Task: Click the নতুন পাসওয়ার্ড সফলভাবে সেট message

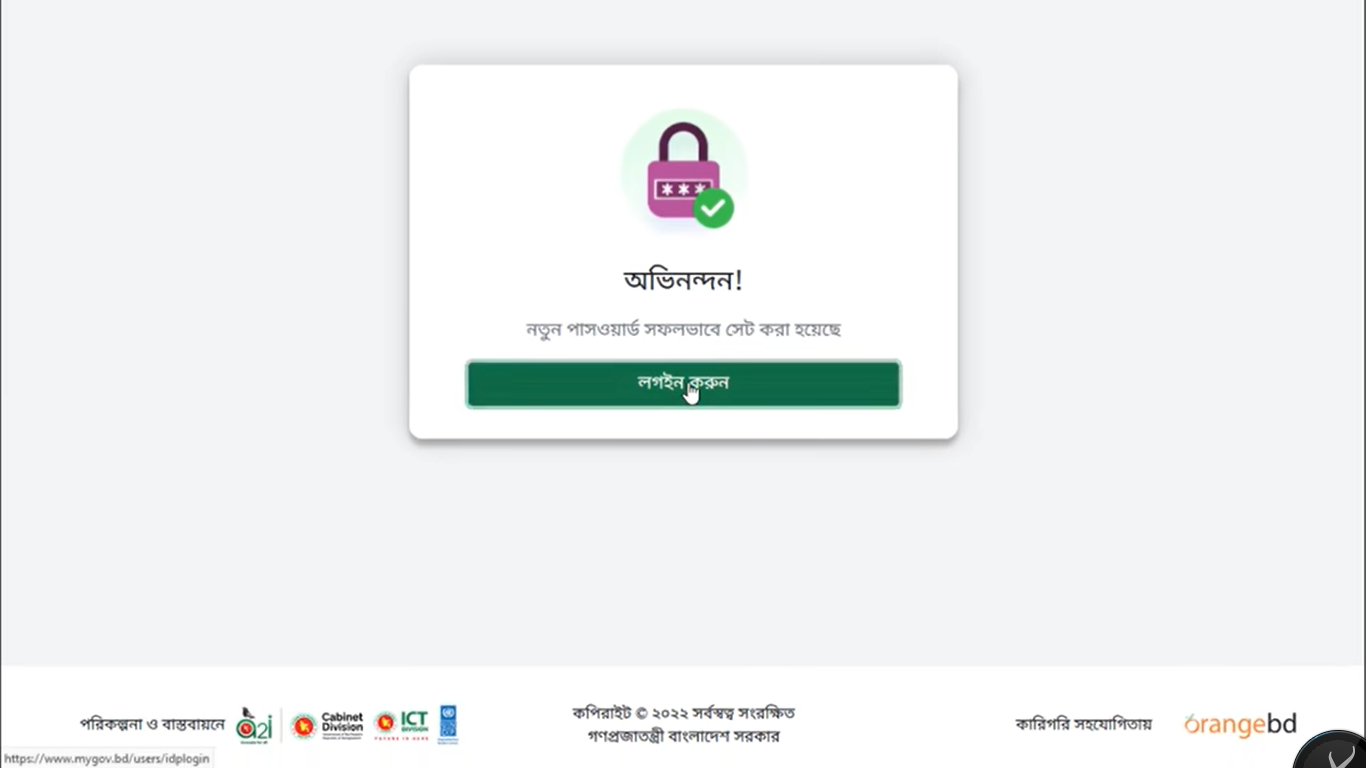Action: click(683, 329)
